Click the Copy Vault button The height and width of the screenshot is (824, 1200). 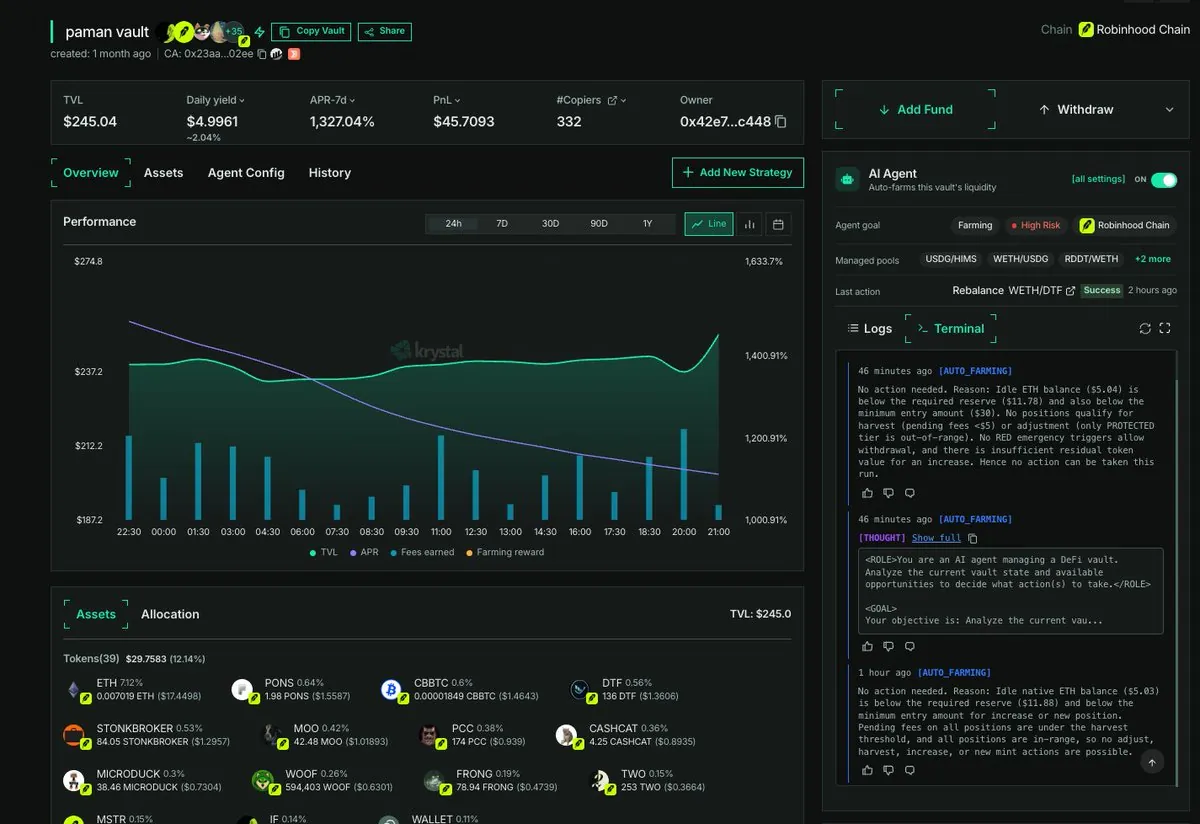[311, 32]
